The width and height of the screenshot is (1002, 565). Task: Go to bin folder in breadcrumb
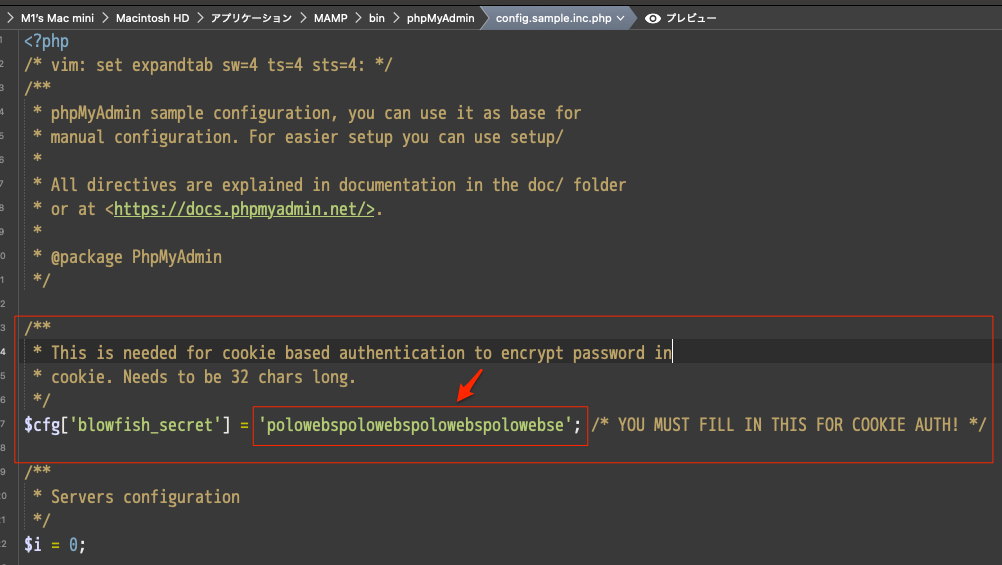[375, 18]
